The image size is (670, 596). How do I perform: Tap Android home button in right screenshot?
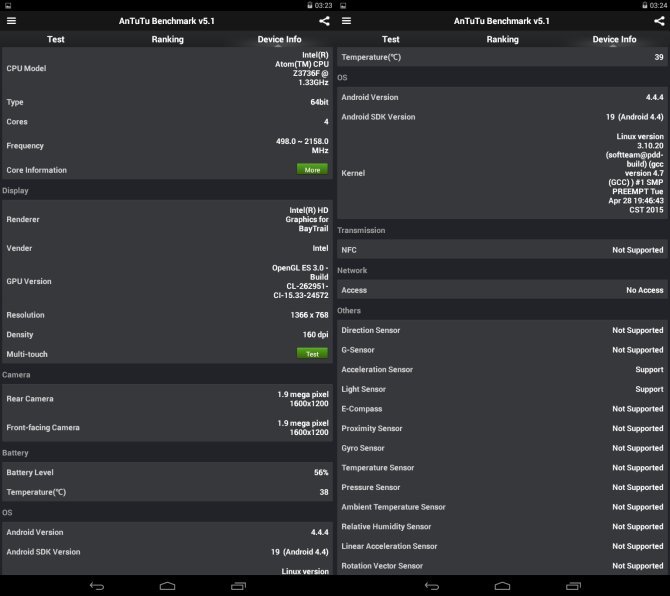[x=502, y=586]
